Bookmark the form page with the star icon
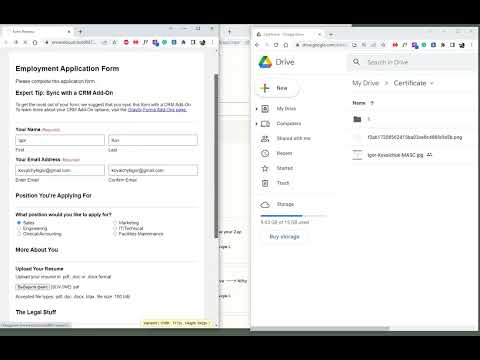Image resolution: width=480 pixels, height=360 pixels. 115,42
